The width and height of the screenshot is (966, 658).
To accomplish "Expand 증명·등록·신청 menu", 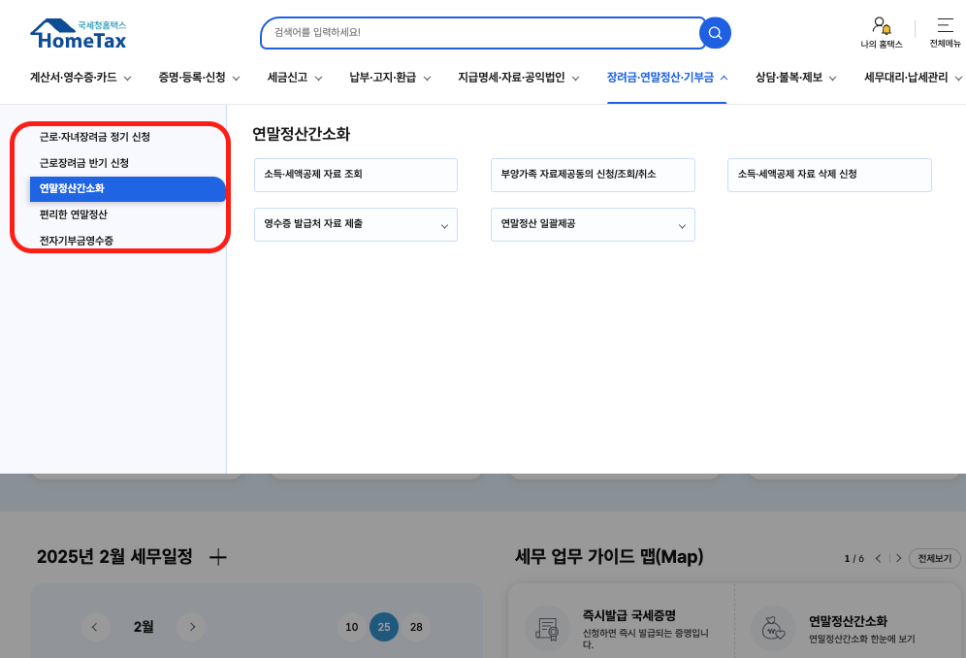I will pyautogui.click(x=199, y=78).
